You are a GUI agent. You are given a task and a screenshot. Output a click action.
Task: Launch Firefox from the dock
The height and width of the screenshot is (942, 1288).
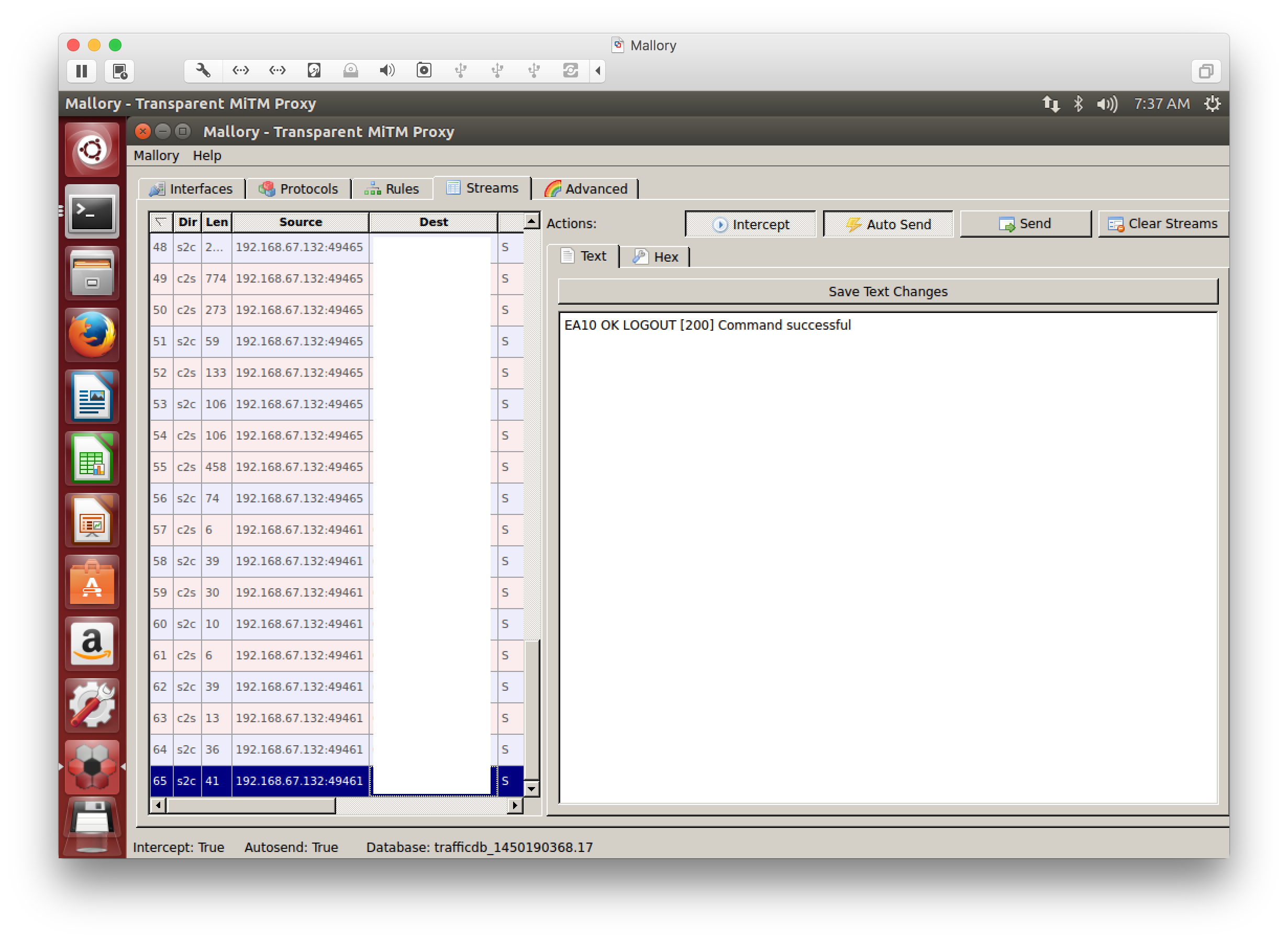coord(92,335)
